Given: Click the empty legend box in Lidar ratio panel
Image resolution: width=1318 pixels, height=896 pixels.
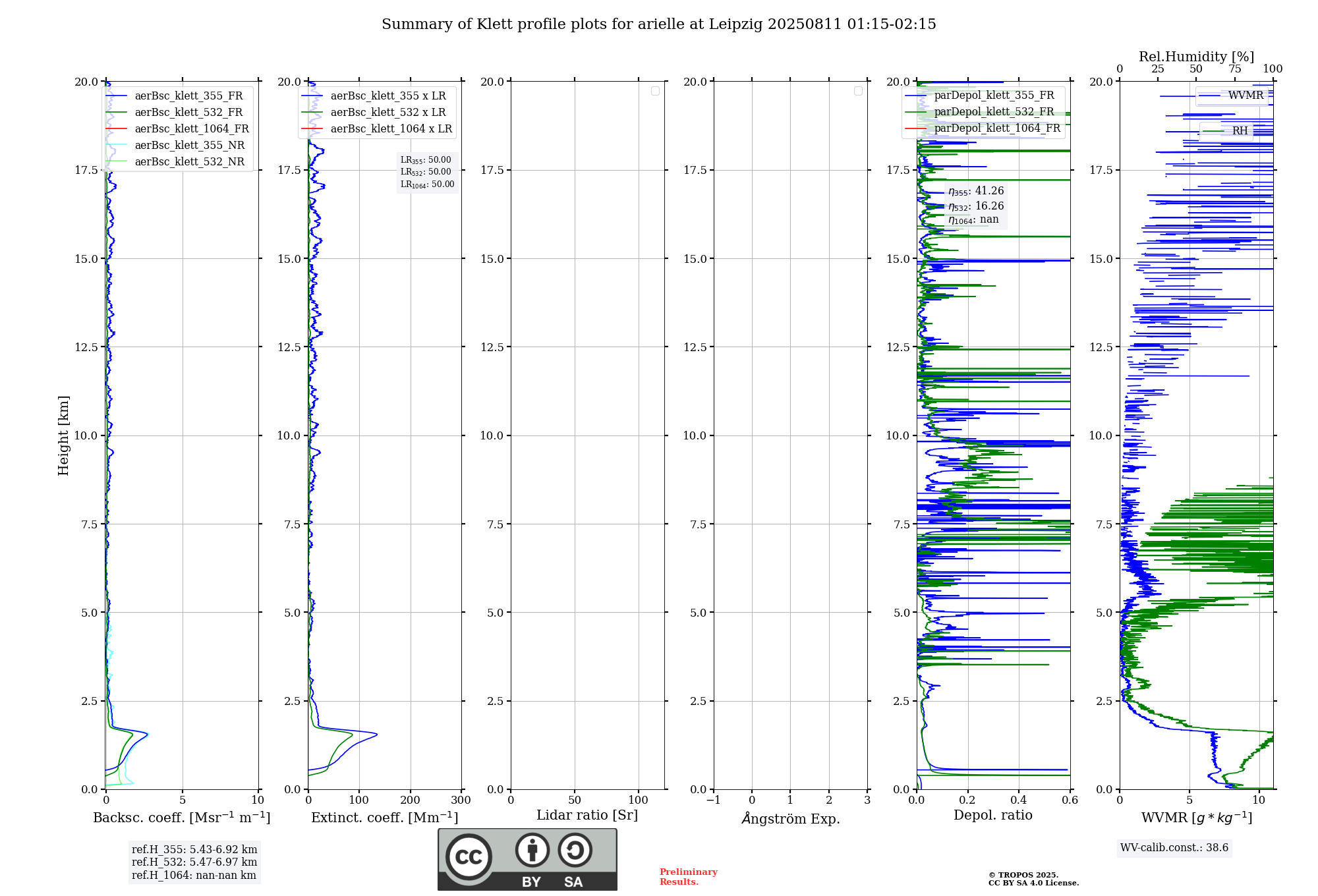Looking at the screenshot, I should click(655, 91).
